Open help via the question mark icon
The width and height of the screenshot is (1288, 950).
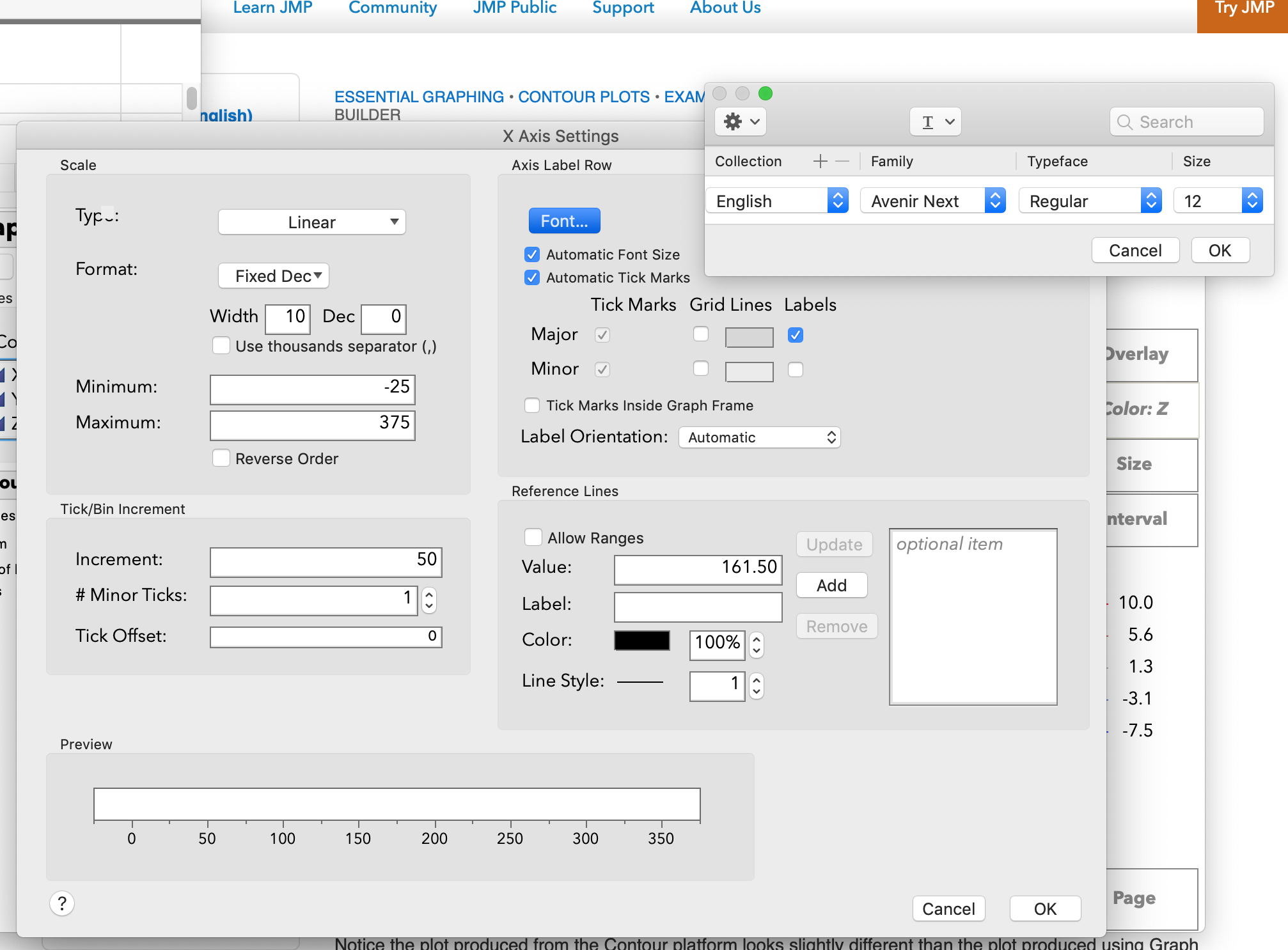(x=61, y=904)
